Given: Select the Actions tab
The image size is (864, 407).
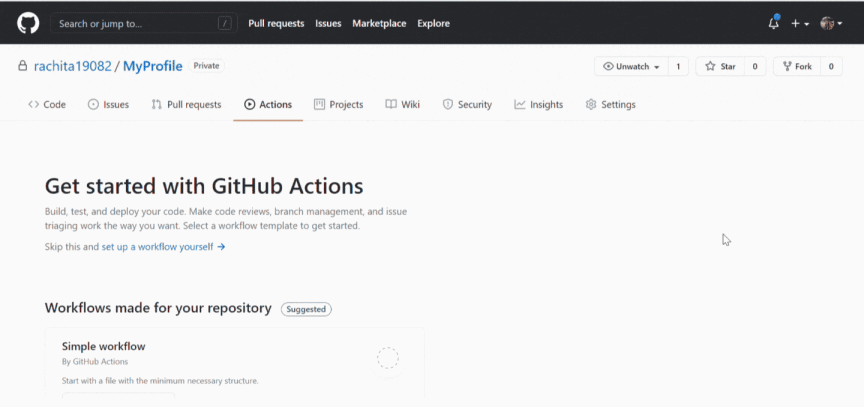Looking at the screenshot, I should (x=268, y=105).
